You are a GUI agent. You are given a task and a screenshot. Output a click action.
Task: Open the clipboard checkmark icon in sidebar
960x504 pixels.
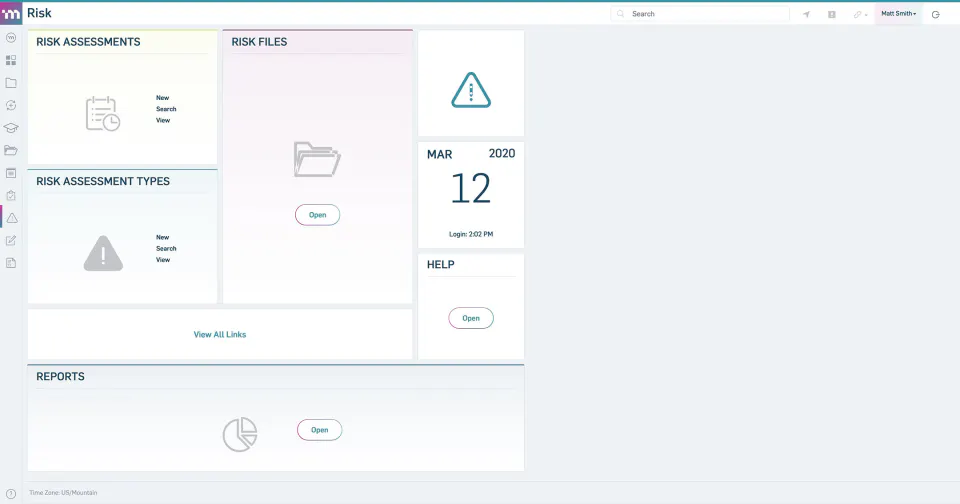11,196
